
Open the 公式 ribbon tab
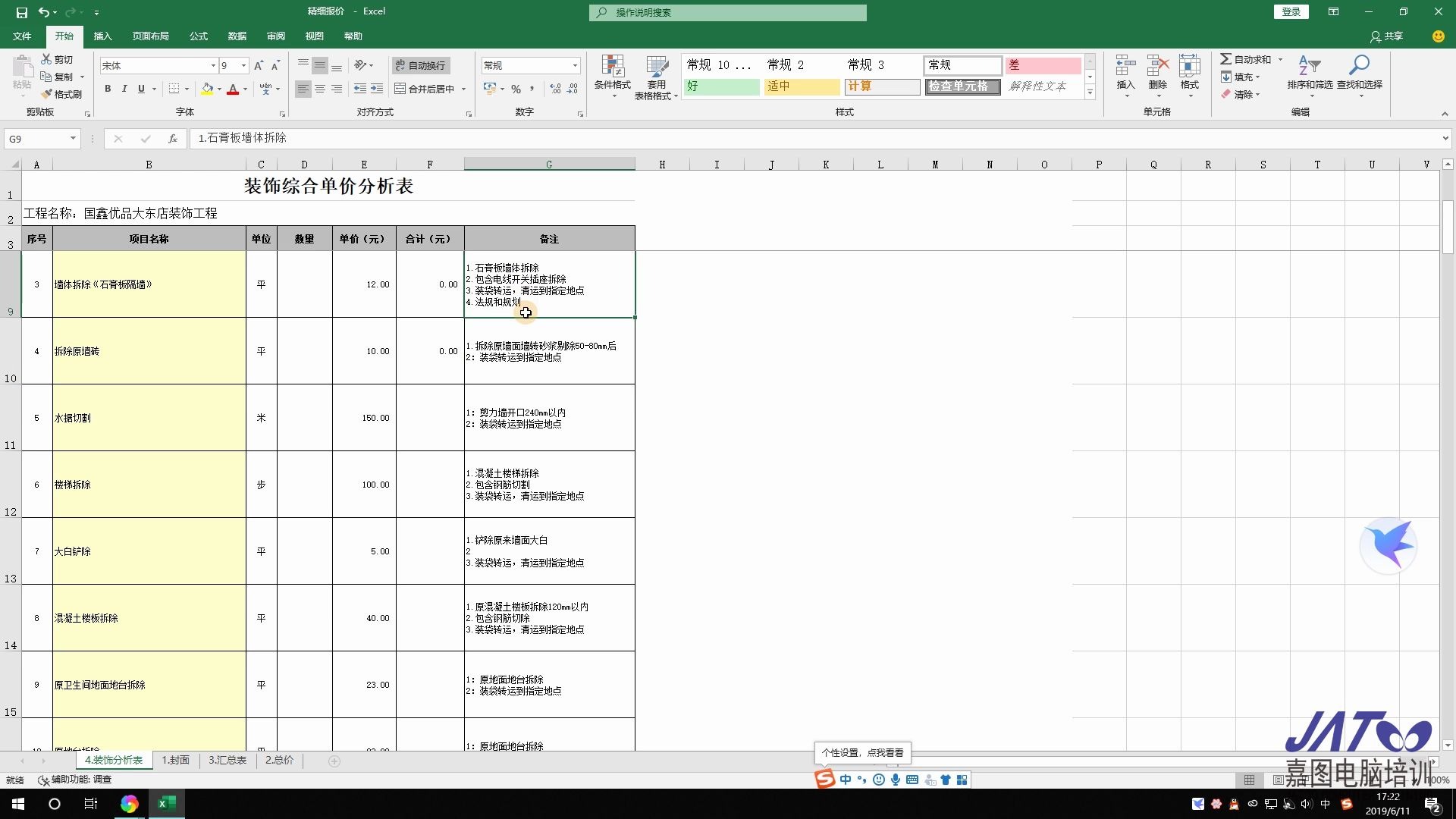point(199,36)
